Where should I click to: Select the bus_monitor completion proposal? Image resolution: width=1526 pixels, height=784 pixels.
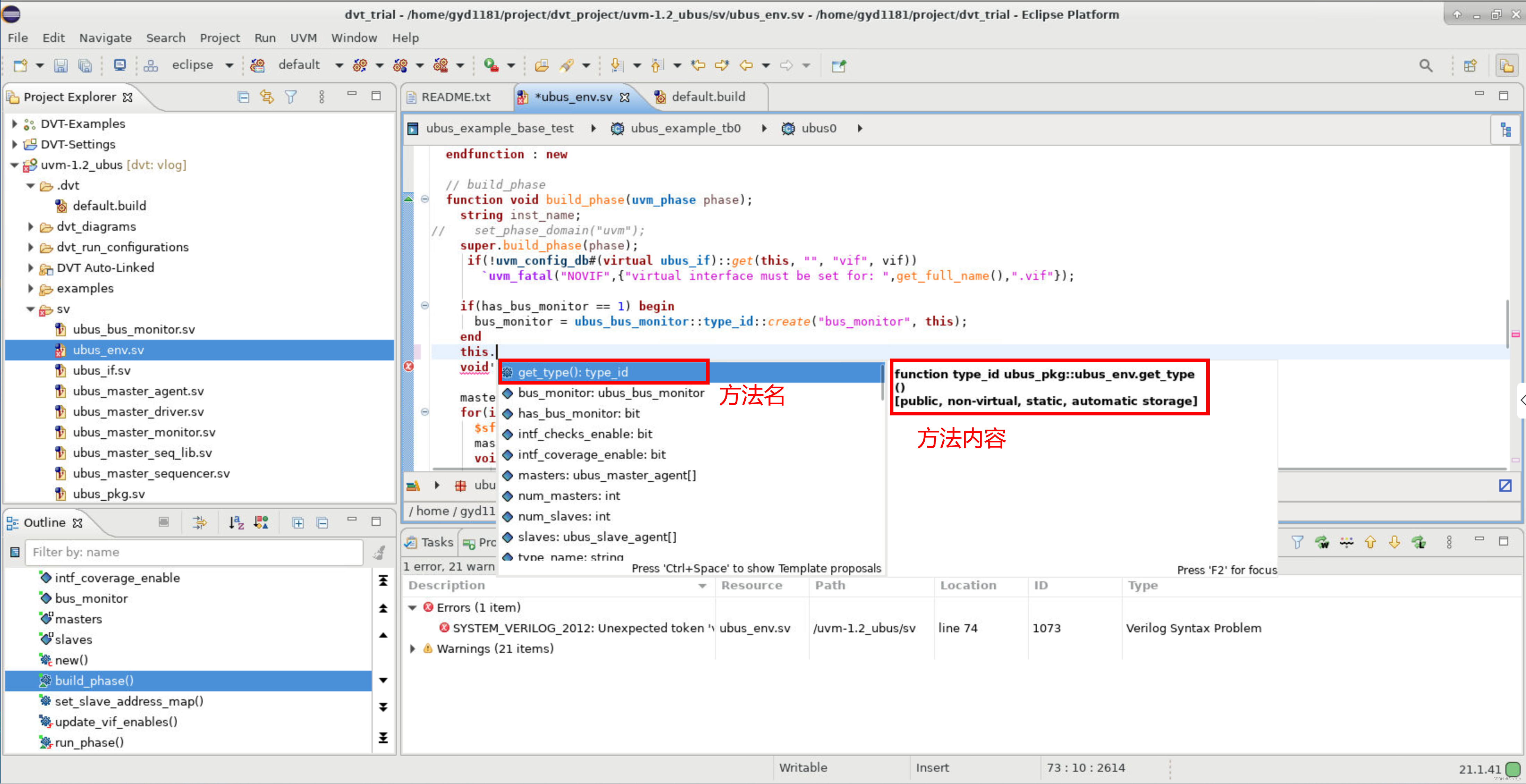(x=610, y=393)
